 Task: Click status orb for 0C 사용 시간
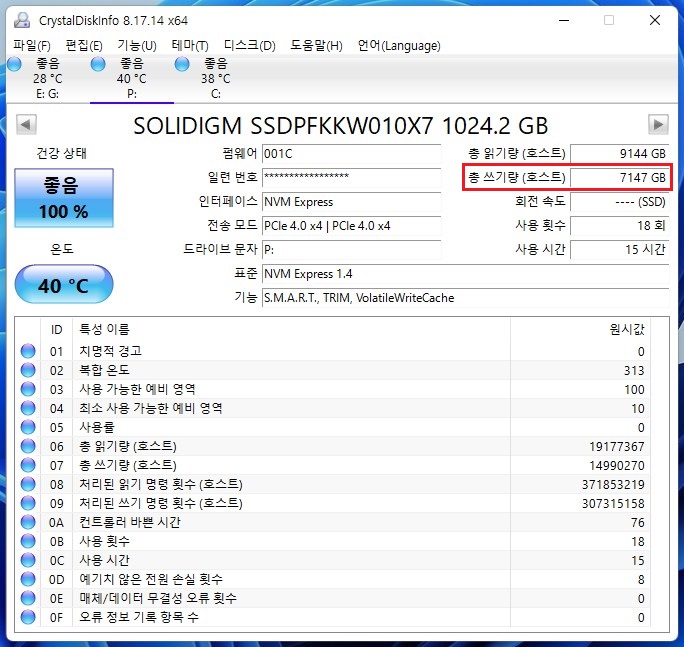[28, 560]
